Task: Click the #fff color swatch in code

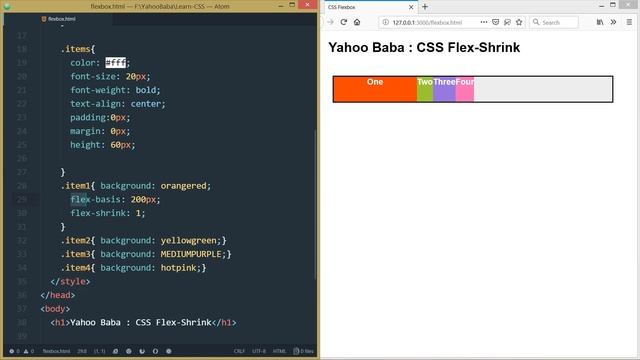Action: click(116, 62)
